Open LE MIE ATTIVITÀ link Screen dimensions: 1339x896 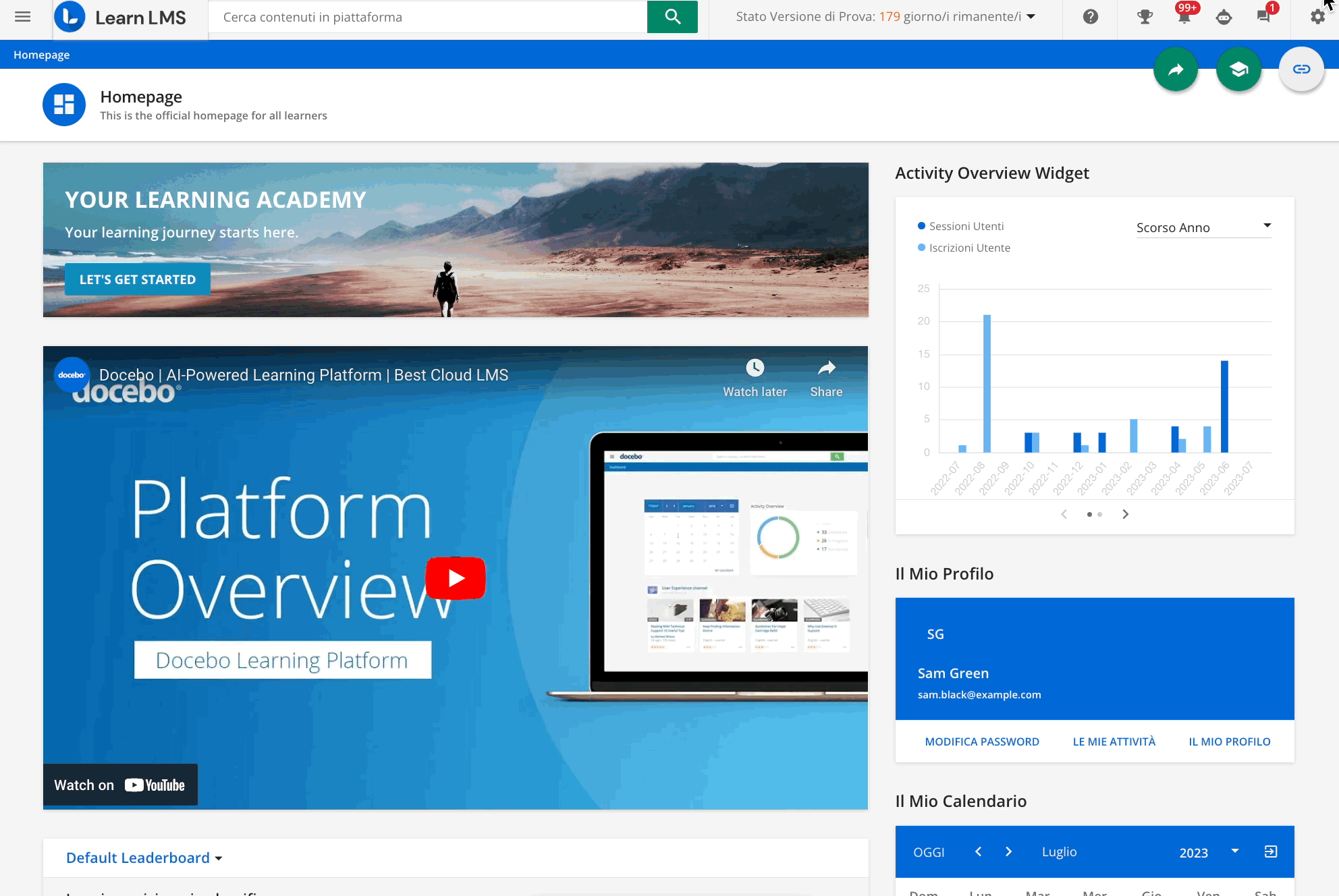tap(1114, 741)
